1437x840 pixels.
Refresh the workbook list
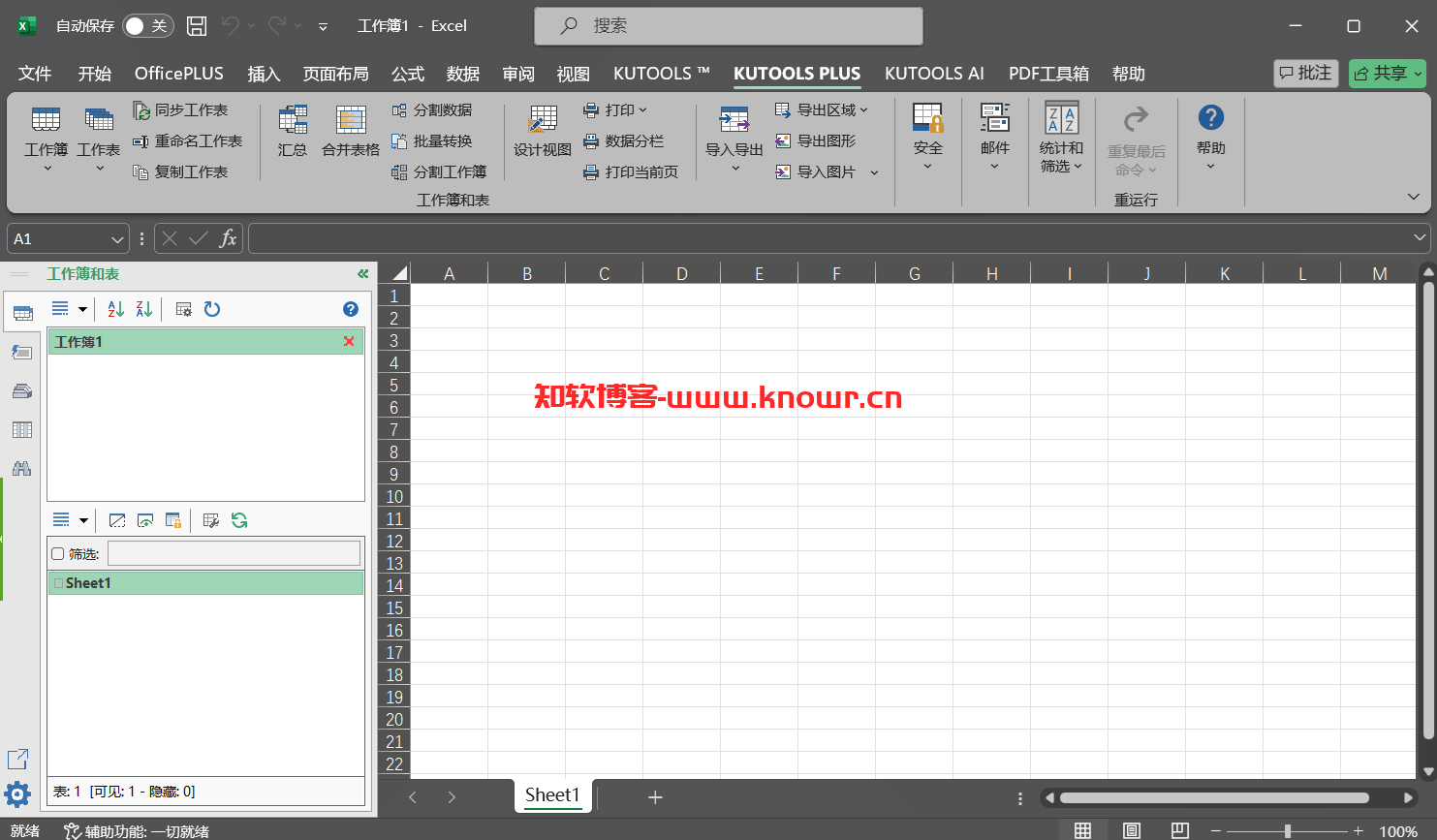tap(212, 309)
